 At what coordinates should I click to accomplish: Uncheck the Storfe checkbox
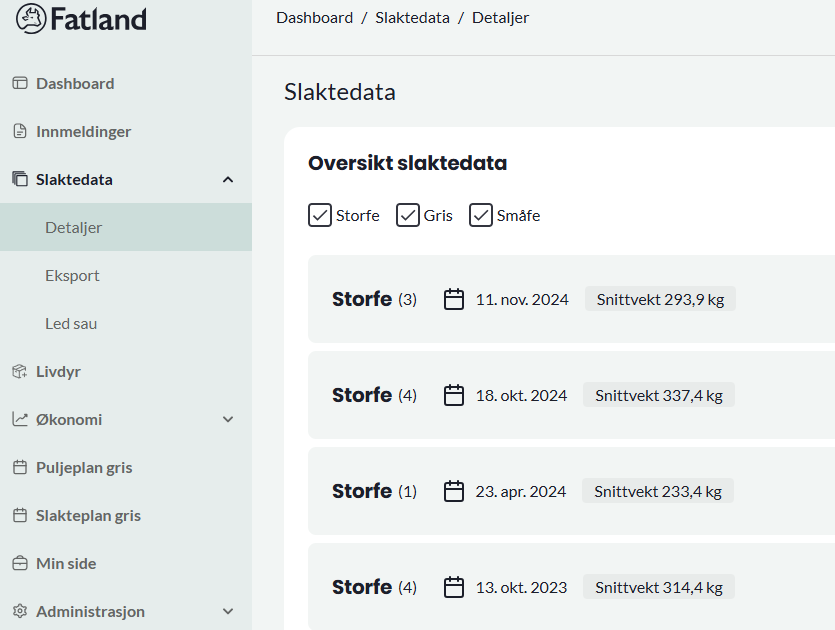coord(320,216)
